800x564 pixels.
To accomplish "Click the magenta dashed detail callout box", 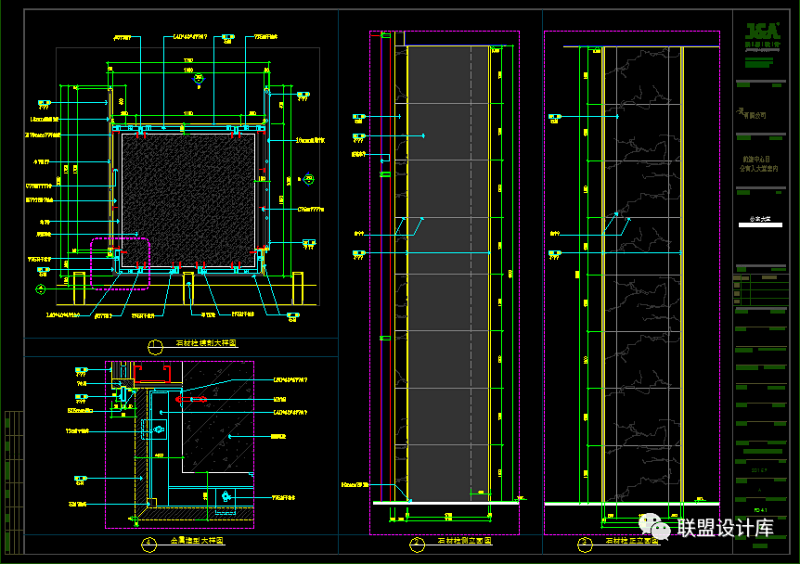I will tap(119, 262).
